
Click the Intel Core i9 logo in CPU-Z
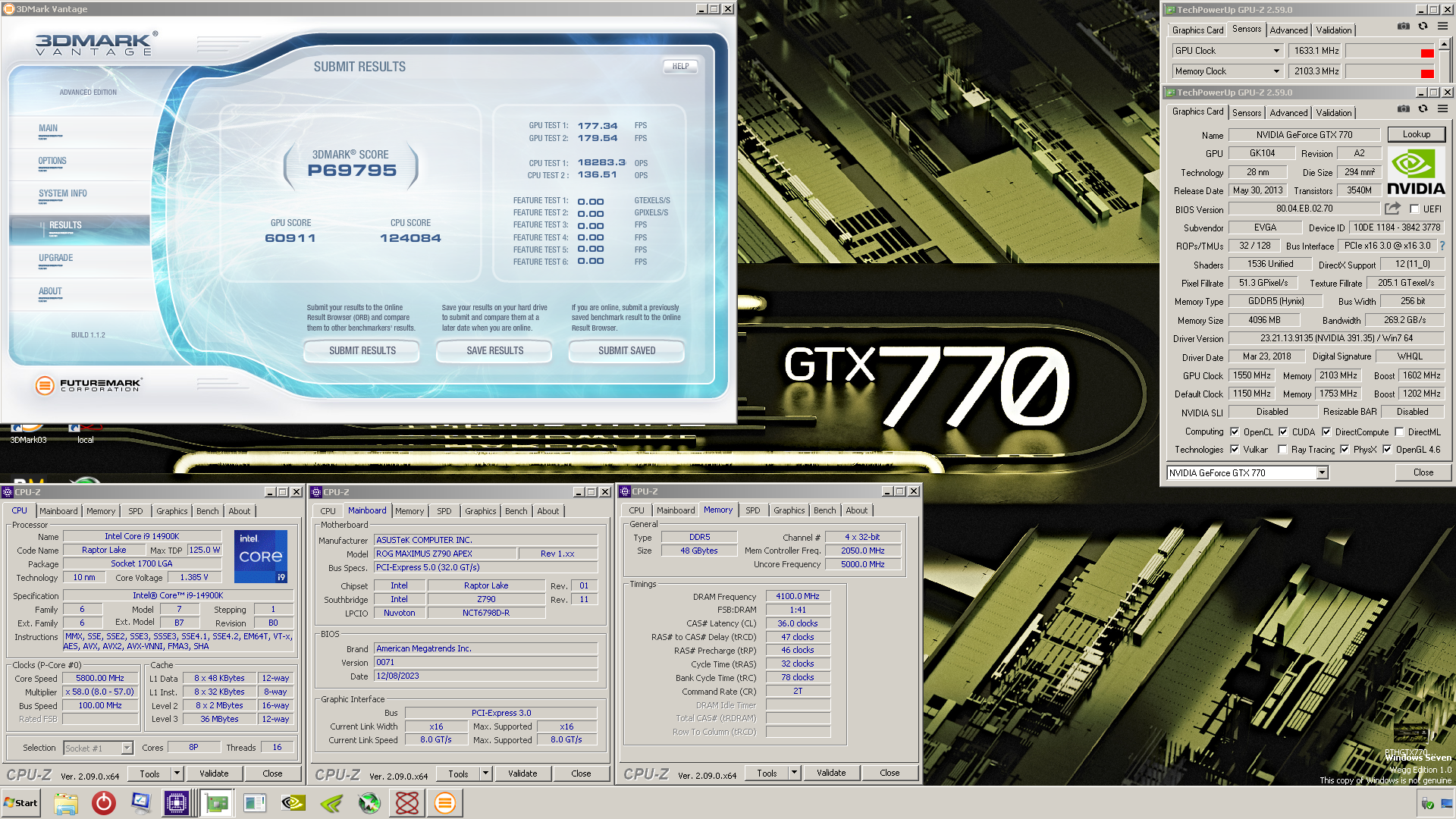pos(261,556)
